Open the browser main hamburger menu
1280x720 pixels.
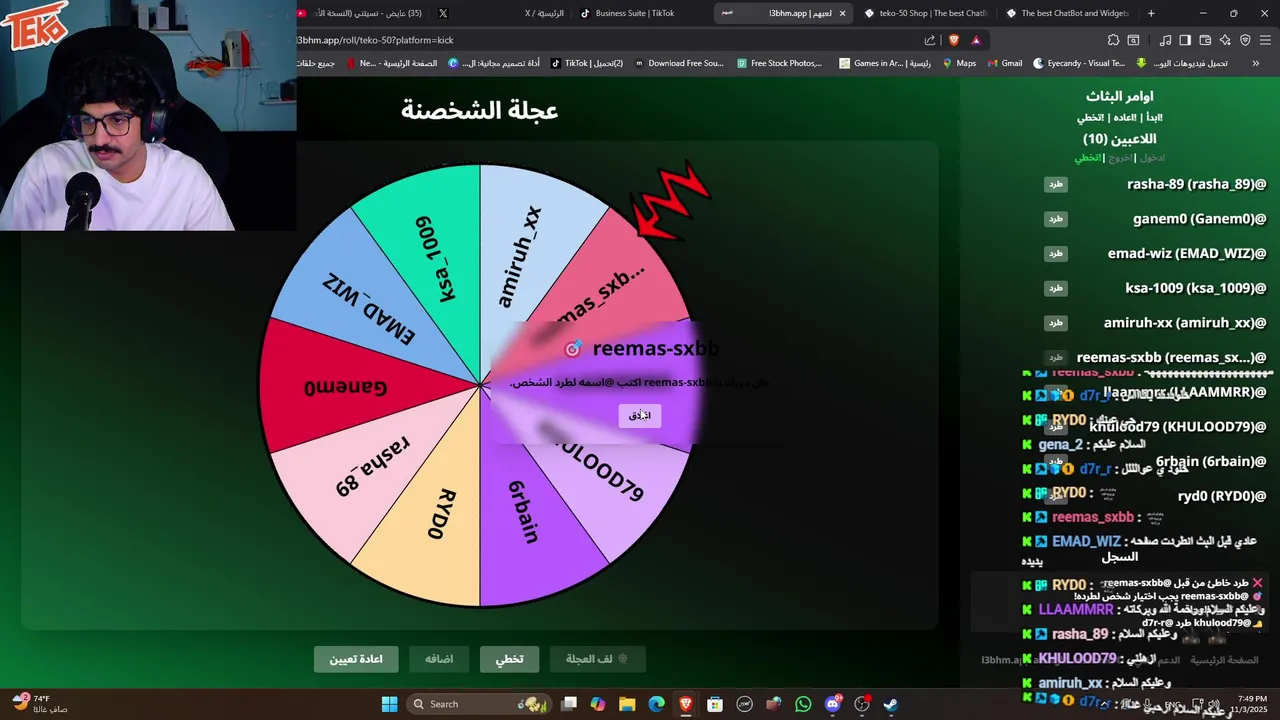point(1265,40)
